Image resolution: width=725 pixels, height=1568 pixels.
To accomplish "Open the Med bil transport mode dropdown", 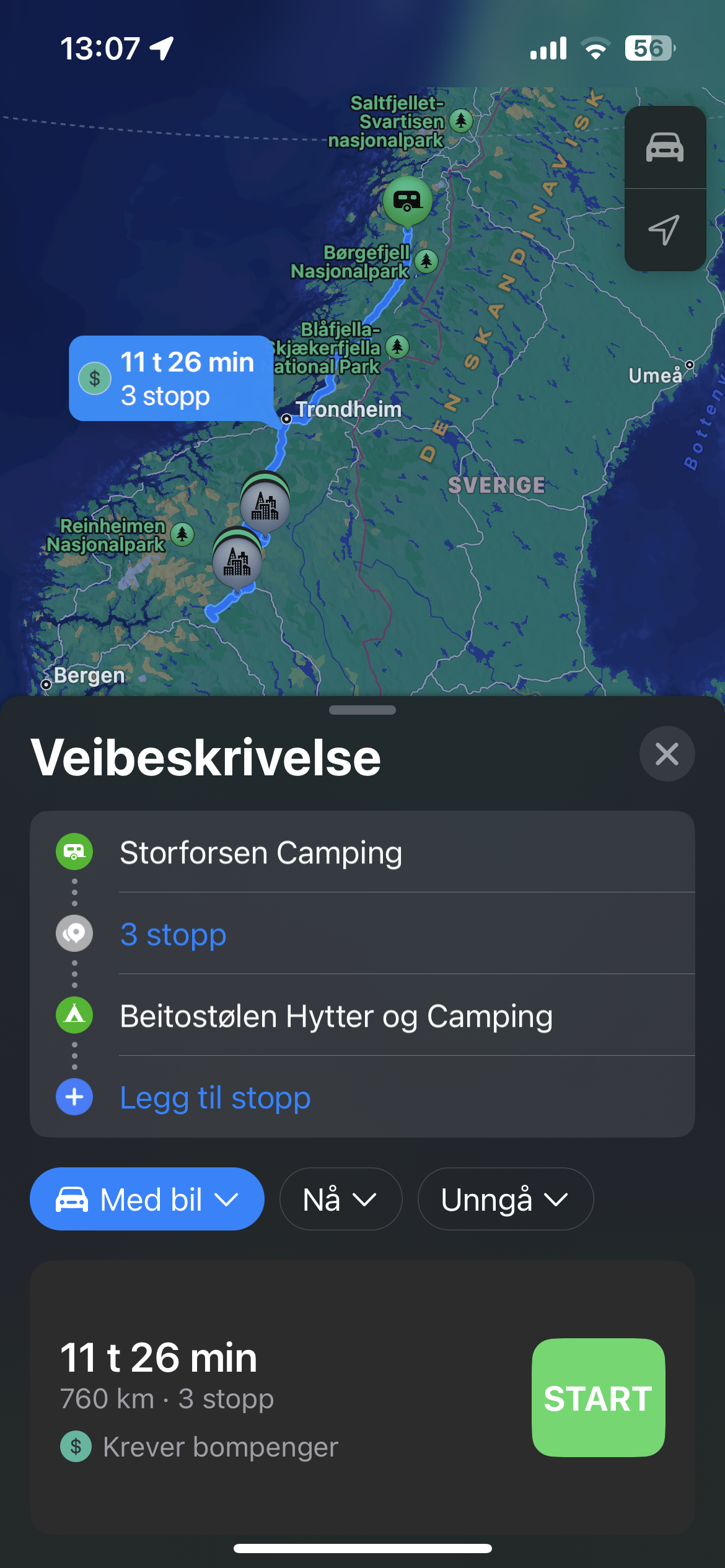I will (147, 1199).
